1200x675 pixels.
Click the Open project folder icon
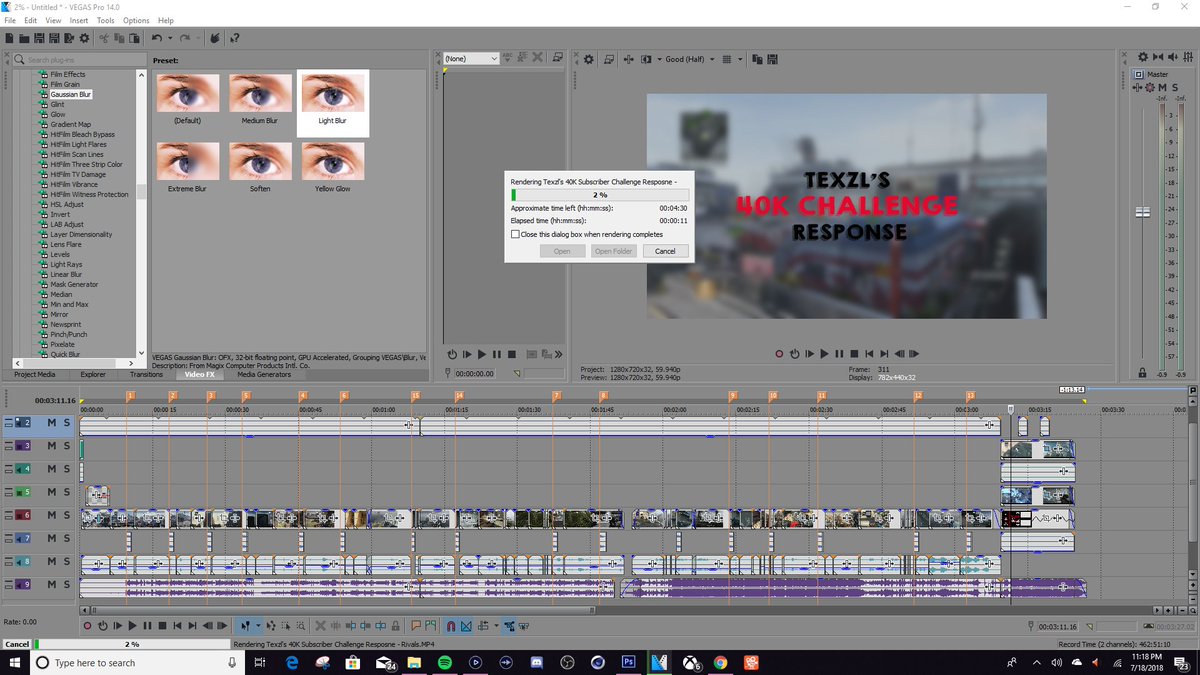[x=24, y=38]
